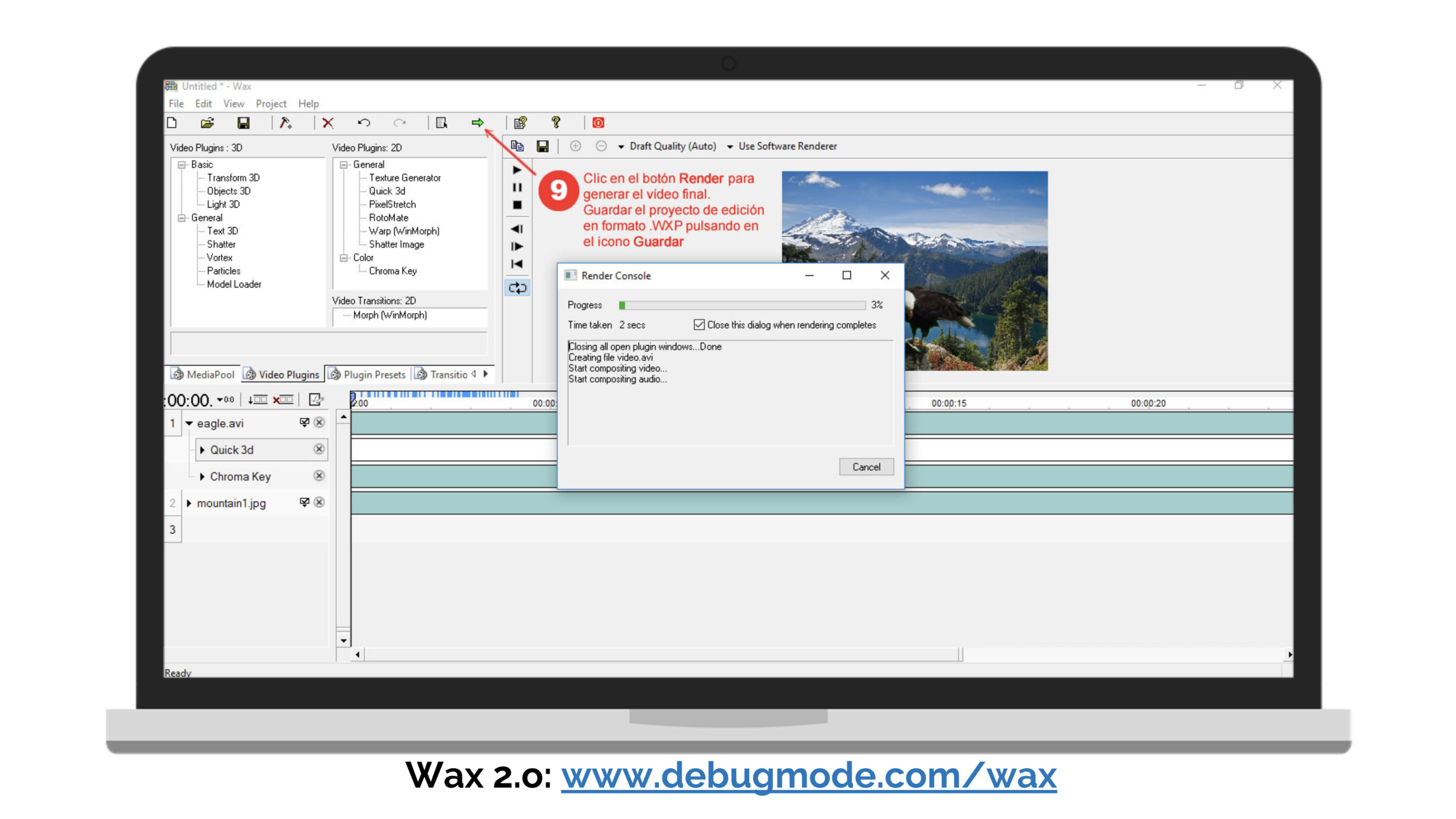Expand the Chroma Key track arrow
Screen dimensions: 1456x819
coord(203,477)
